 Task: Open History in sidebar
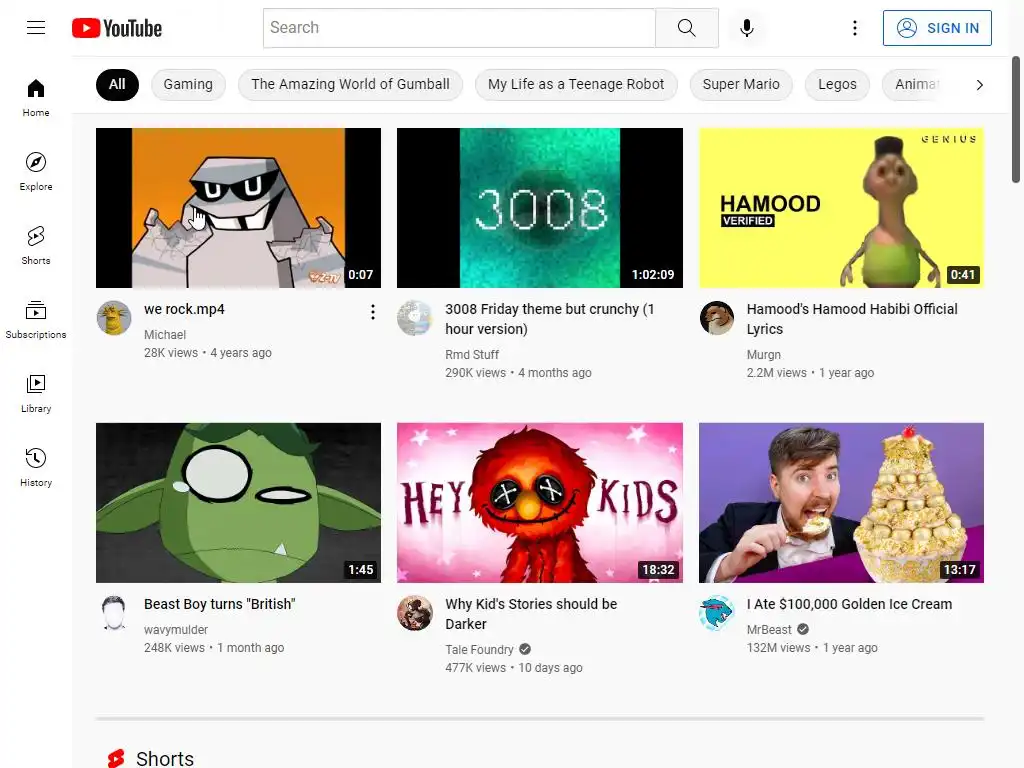(36, 468)
